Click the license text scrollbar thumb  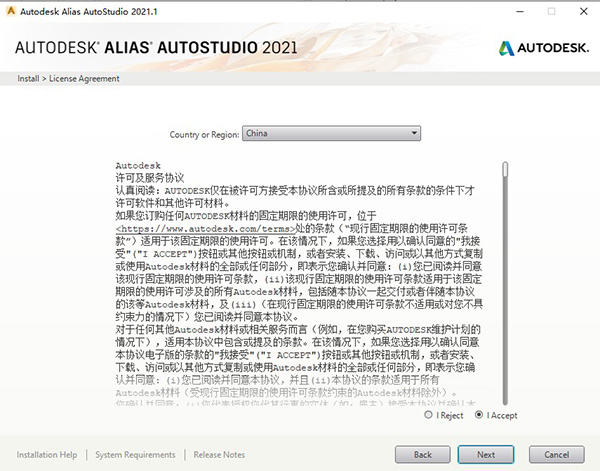click(x=504, y=168)
